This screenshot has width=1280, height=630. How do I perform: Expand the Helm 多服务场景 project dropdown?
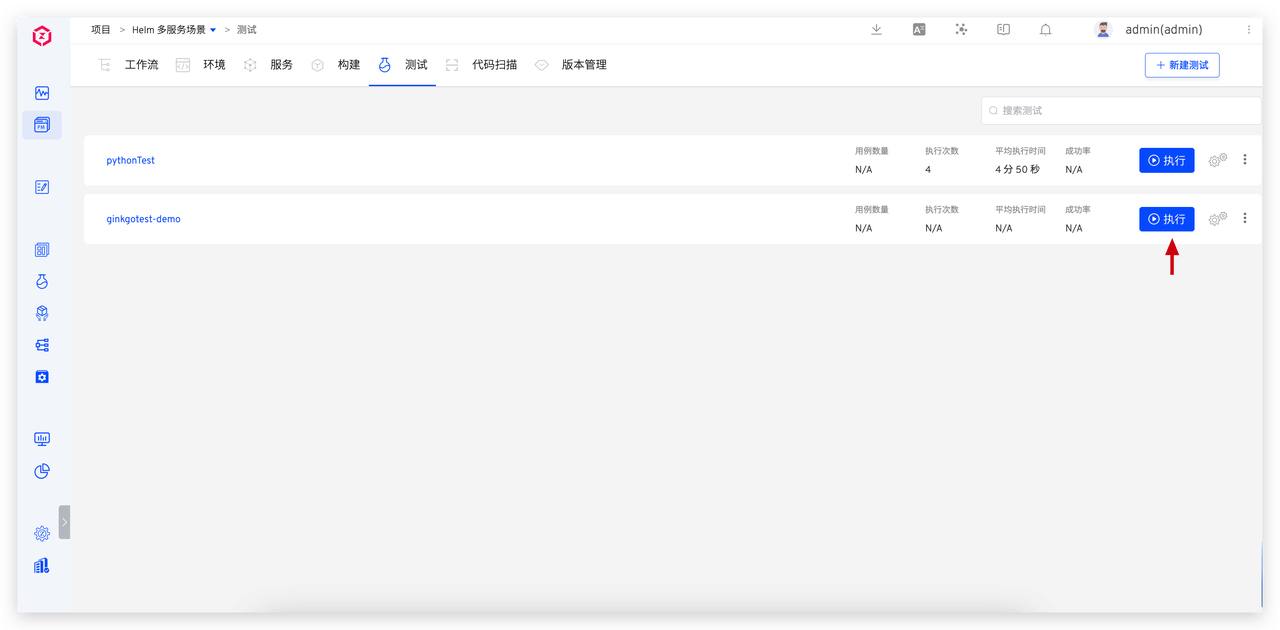point(213,30)
